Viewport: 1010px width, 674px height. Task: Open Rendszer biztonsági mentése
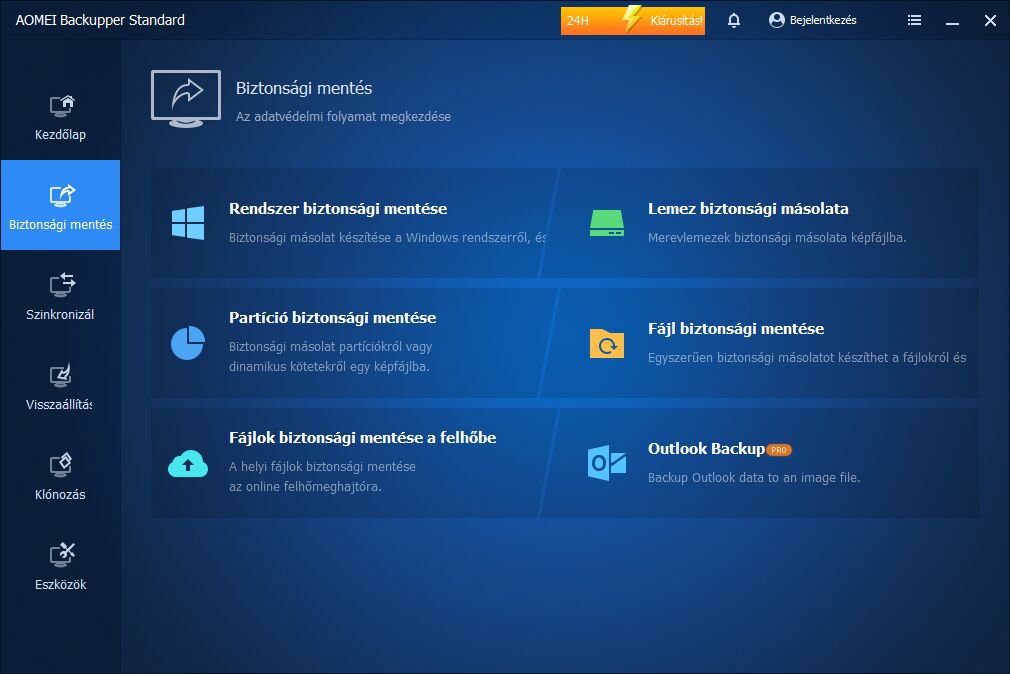(x=338, y=209)
